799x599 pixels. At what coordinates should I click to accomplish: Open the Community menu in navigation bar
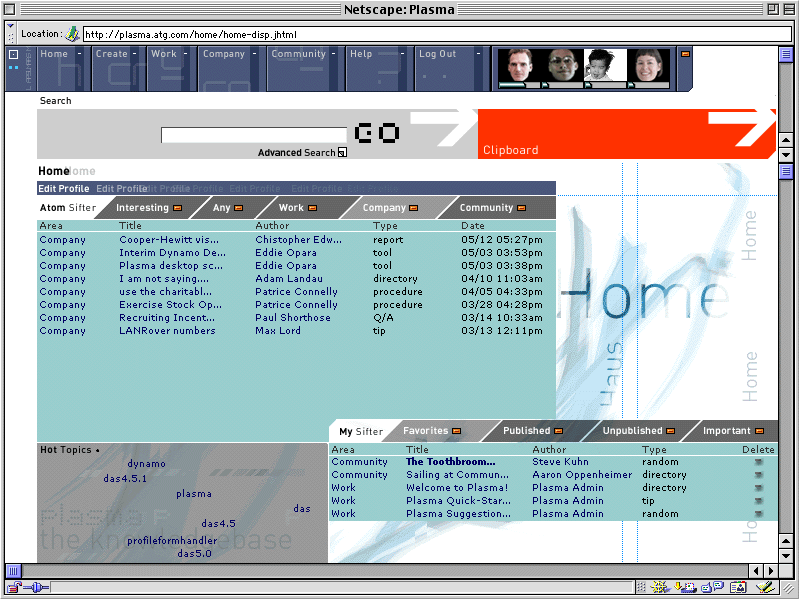[299, 53]
